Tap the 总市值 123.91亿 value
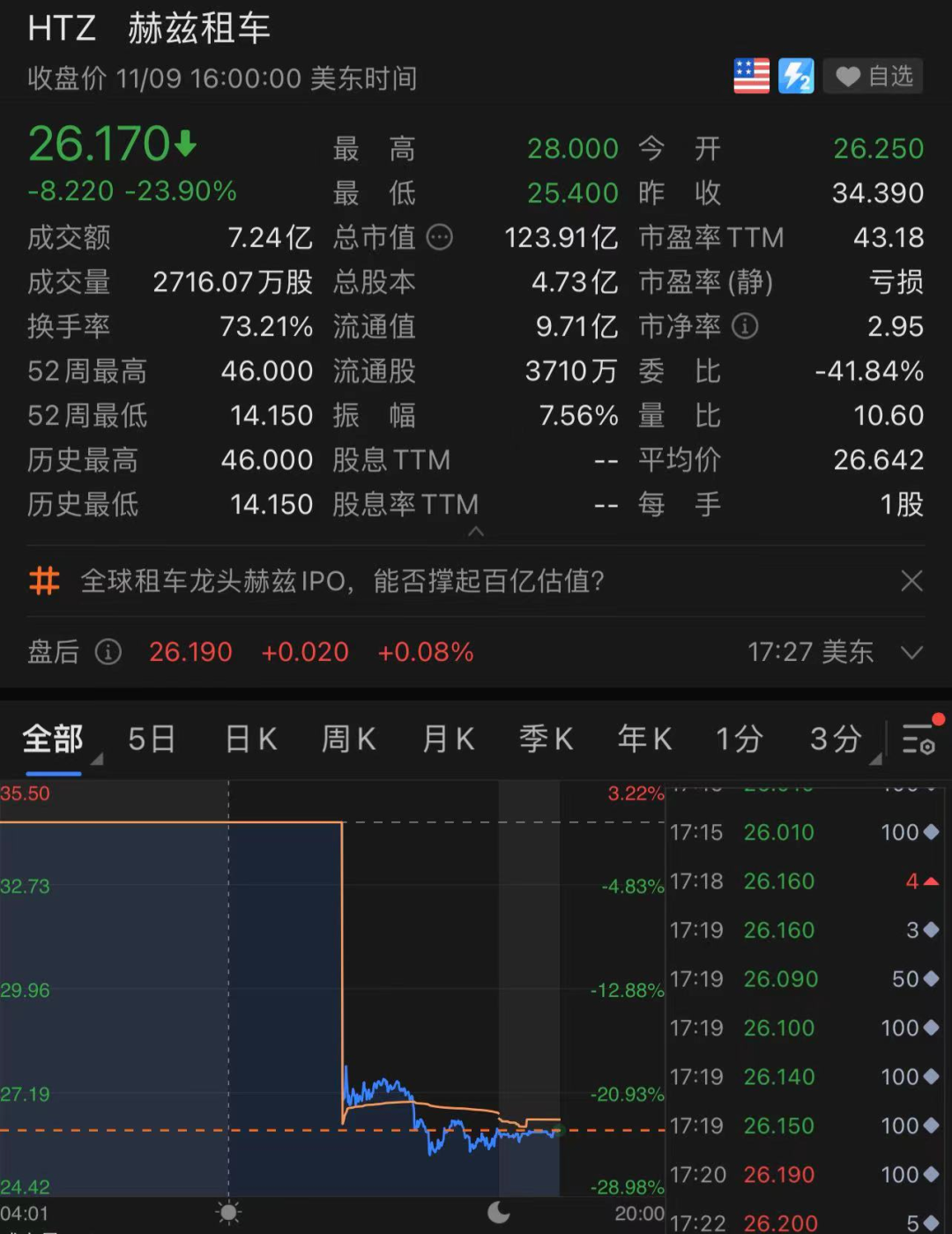The image size is (952, 1234). [561, 237]
